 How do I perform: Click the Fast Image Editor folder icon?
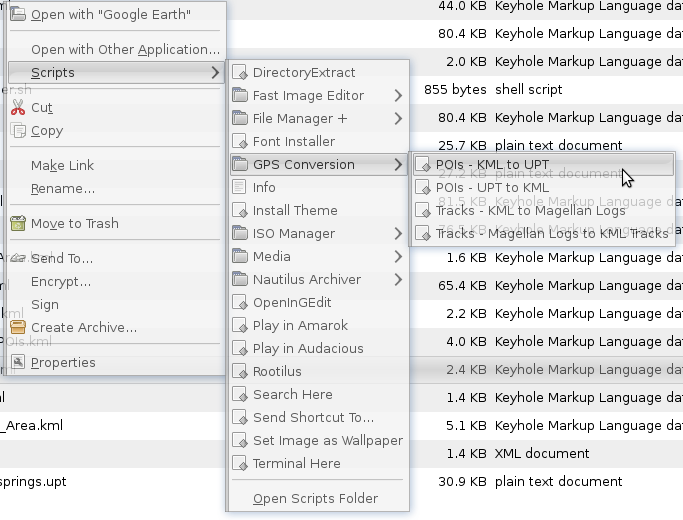[x=240, y=95]
